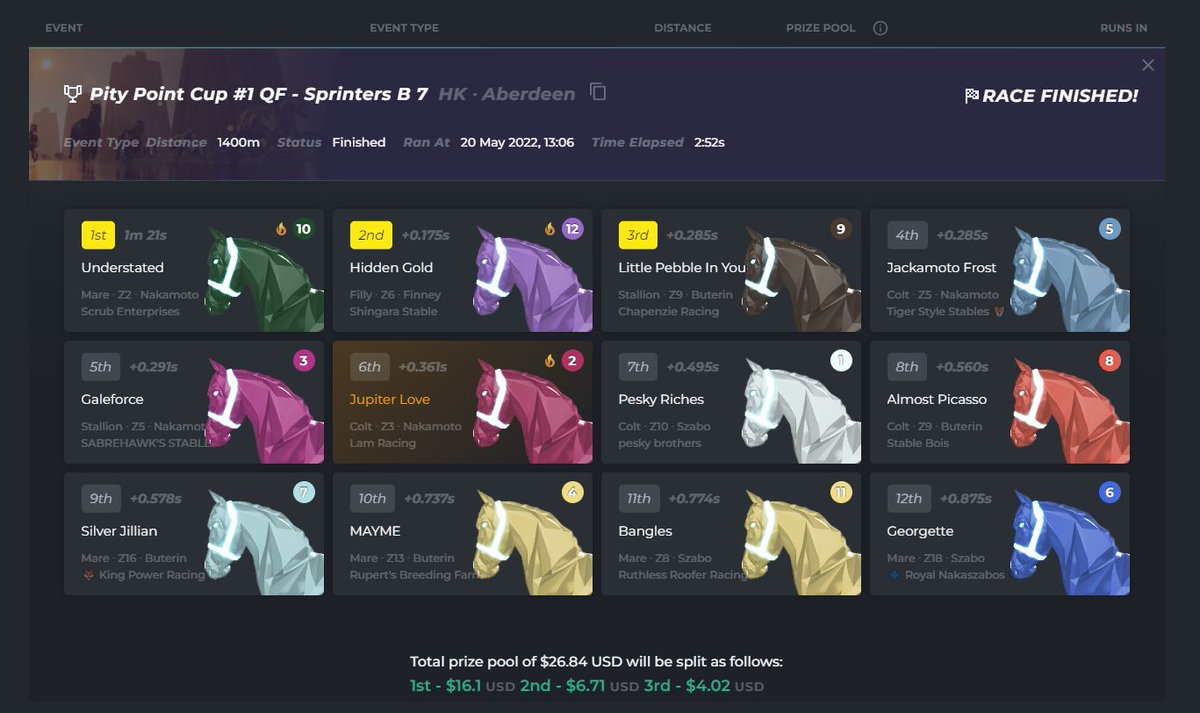Click the flame icon on Understated's card
Screen dimensions: 1200x713
click(x=281, y=228)
